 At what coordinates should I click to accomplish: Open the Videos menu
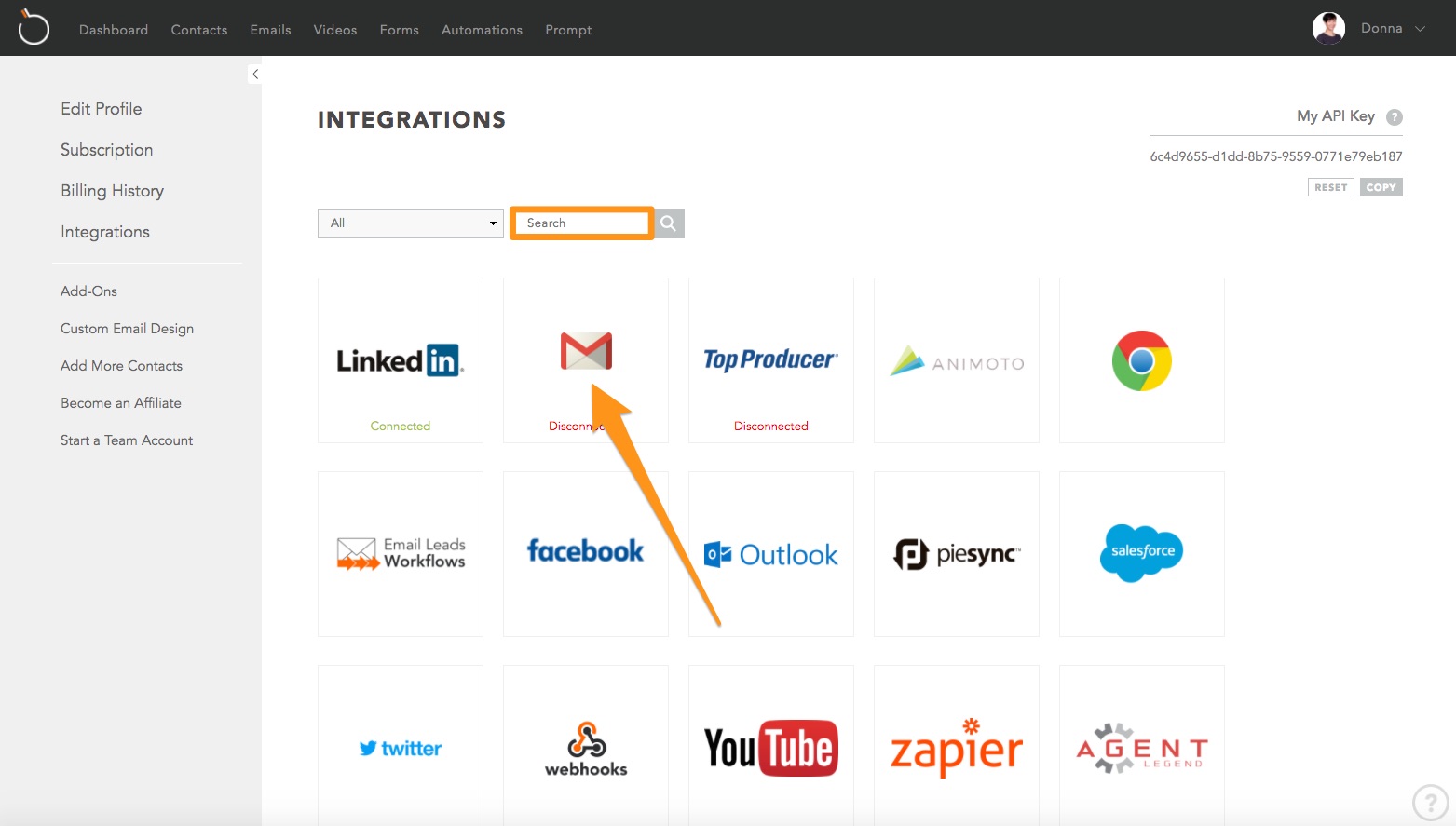pos(335,30)
